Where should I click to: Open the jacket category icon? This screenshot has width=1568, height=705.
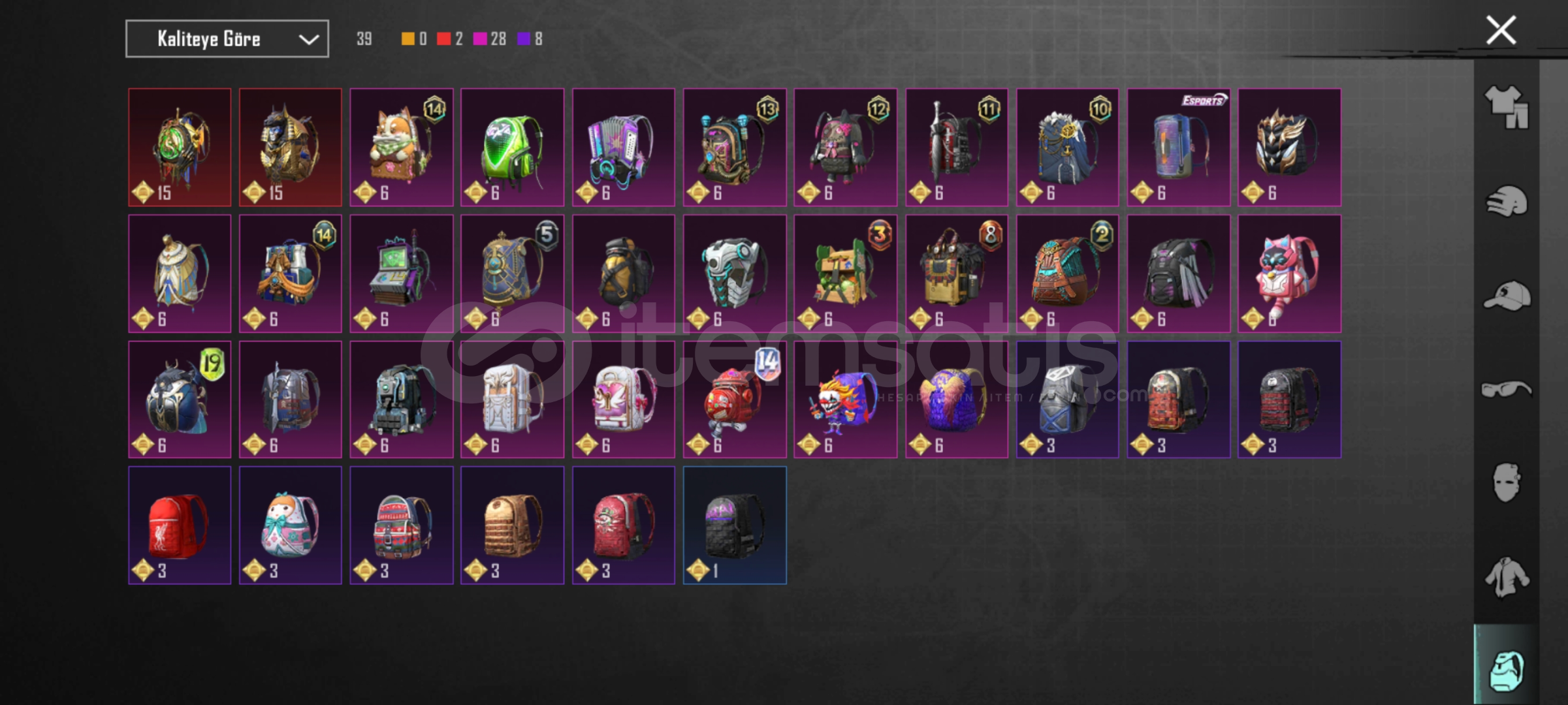[x=1507, y=576]
